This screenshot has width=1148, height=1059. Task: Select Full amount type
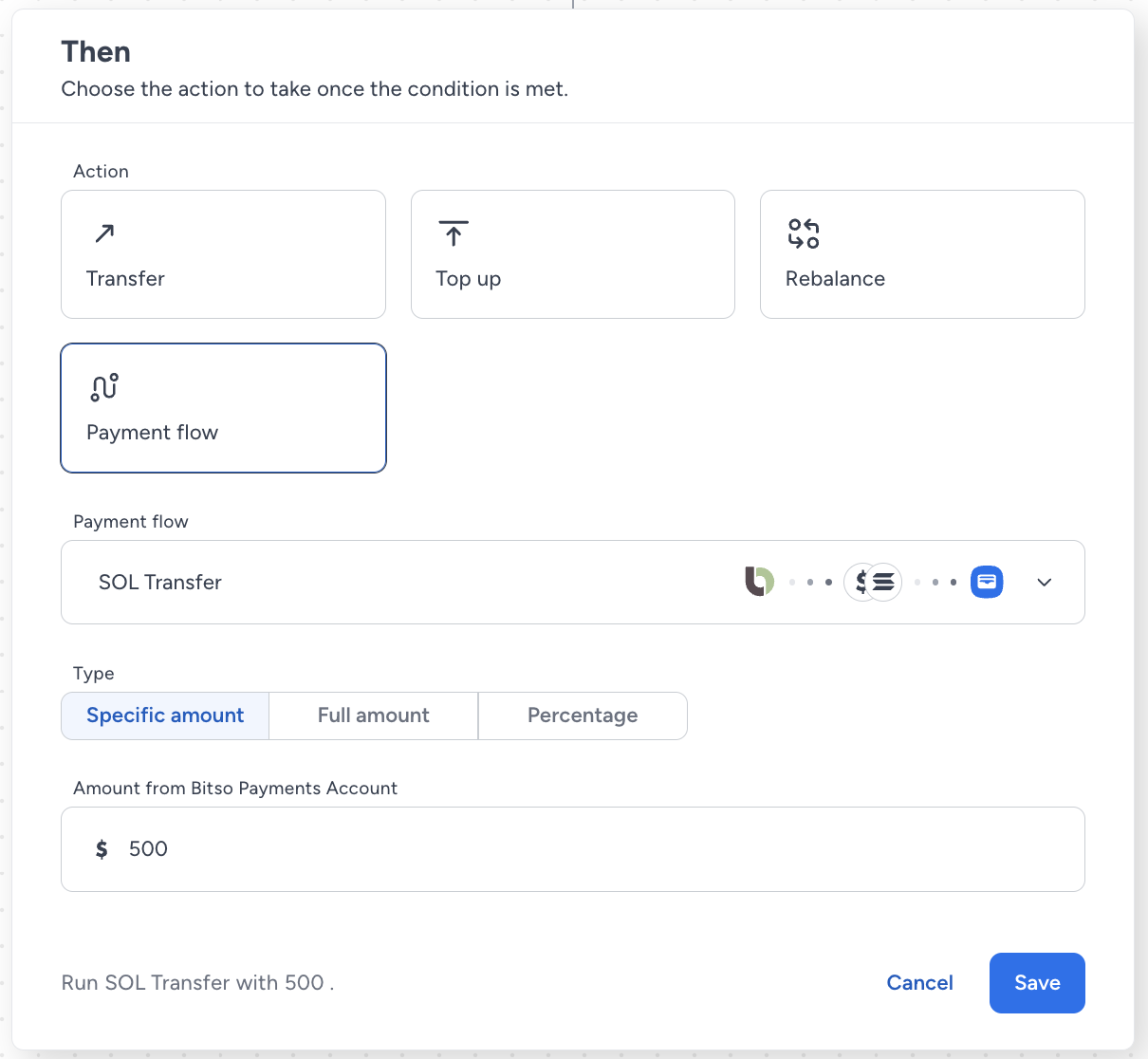pyautogui.click(x=374, y=715)
